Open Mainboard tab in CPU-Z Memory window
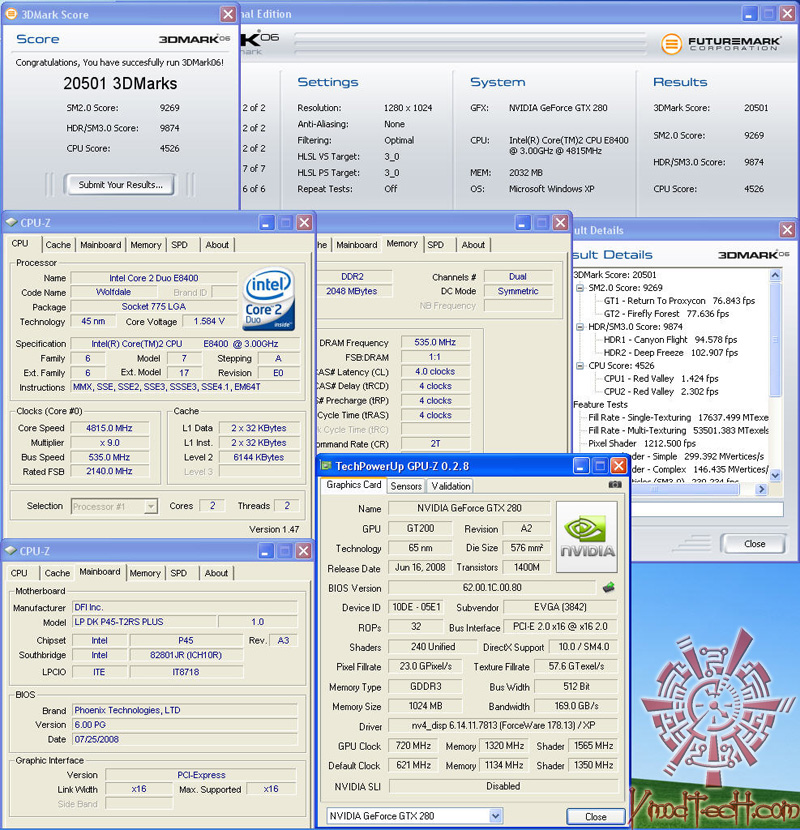 point(357,245)
